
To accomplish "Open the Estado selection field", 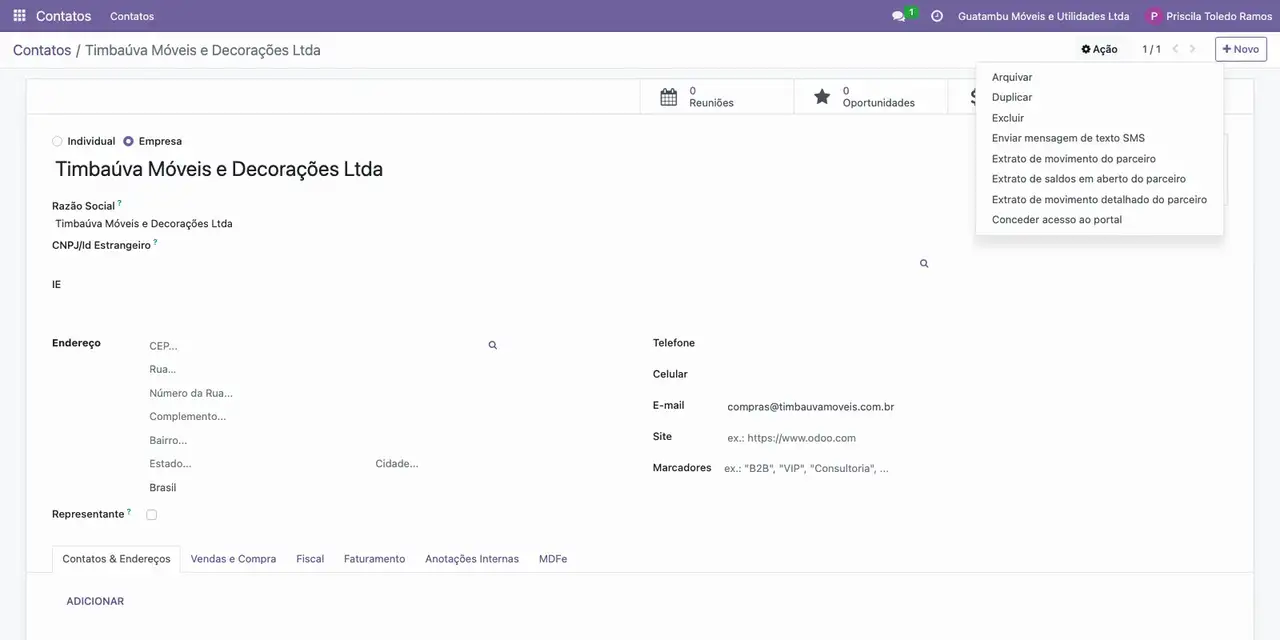I will pyautogui.click(x=258, y=464).
